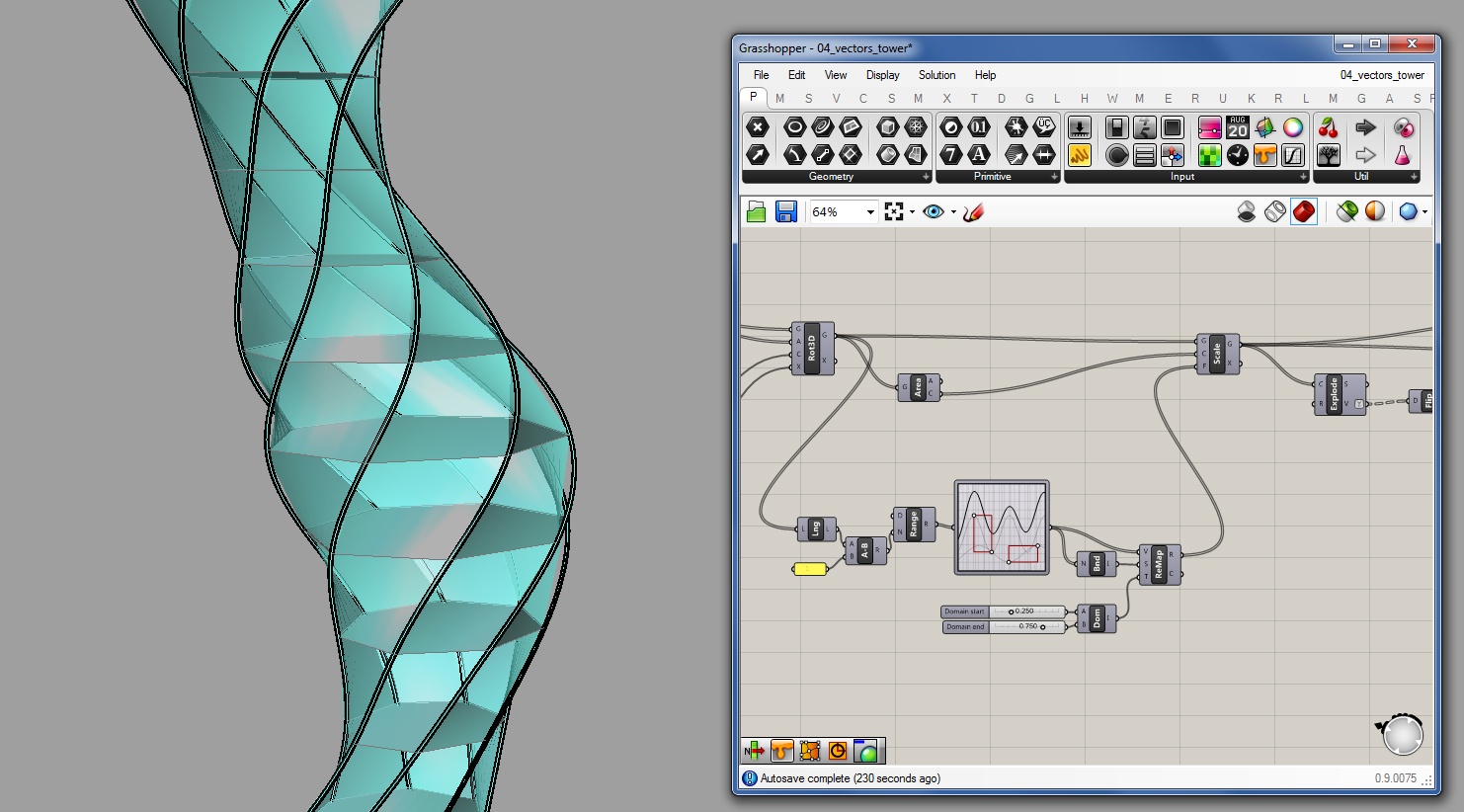Viewport: 1464px width, 812px height.
Task: Click the 04_vectors_tower document name button
Action: click(x=1381, y=75)
